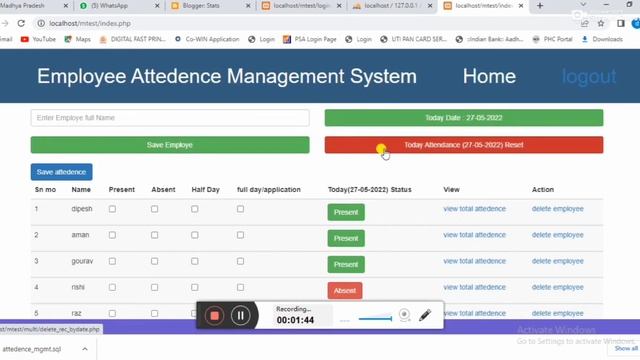Click rishi's Absent status badge
The height and width of the screenshot is (360, 640).
[345, 291]
